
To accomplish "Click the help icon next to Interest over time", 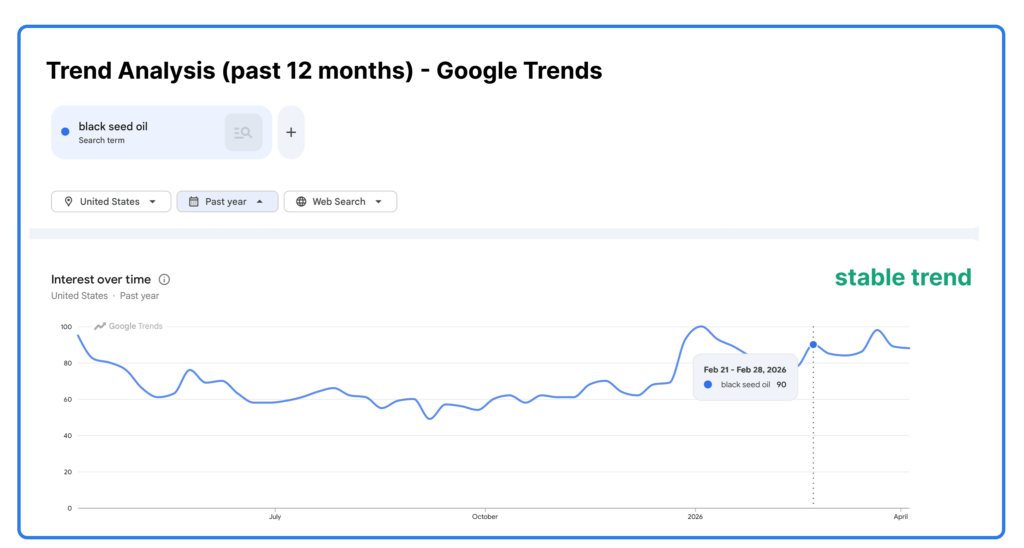I will [x=164, y=280].
